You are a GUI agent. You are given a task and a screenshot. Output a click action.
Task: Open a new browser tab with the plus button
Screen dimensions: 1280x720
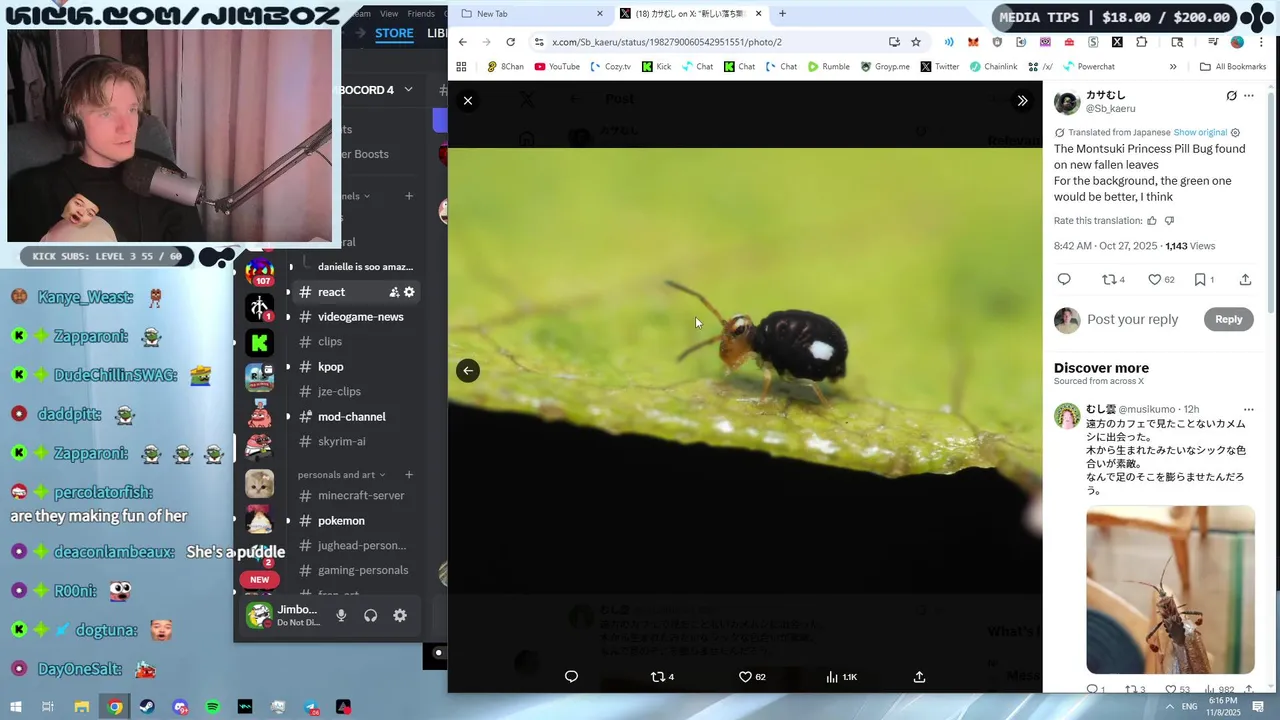pos(782,14)
